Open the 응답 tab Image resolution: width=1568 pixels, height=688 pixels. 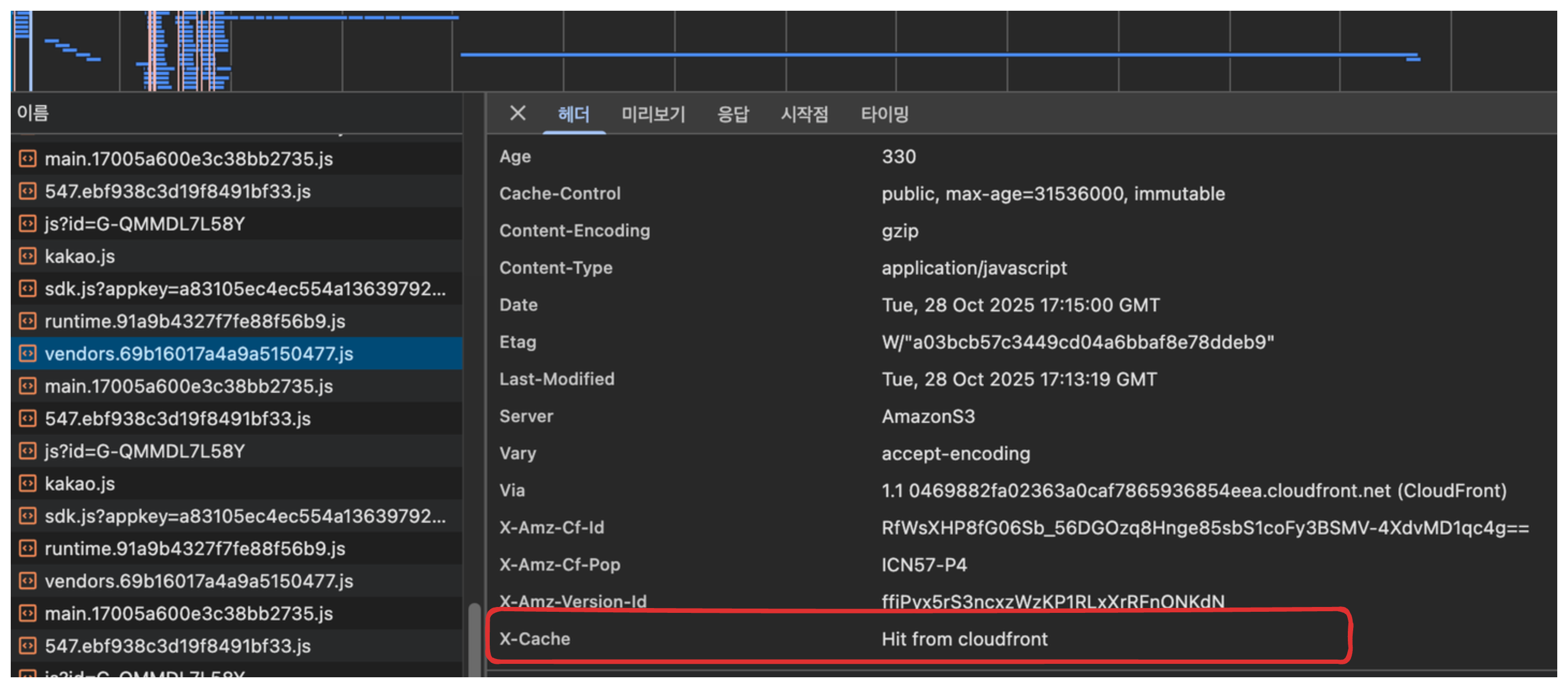click(x=732, y=114)
